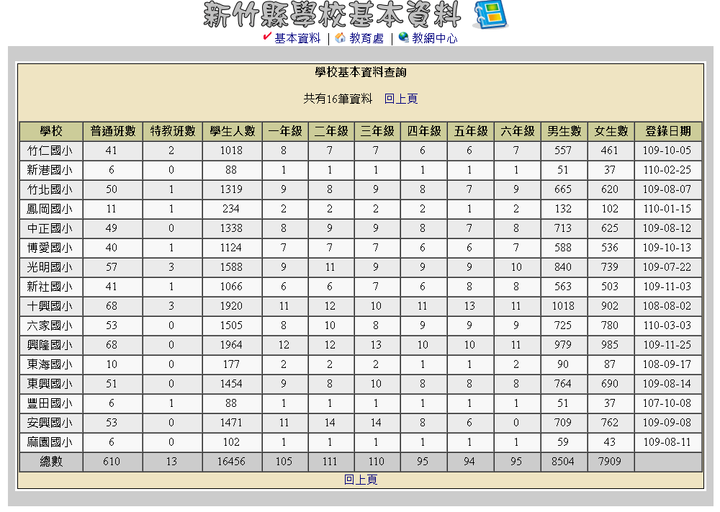Click the 新竹縣學校基本資料 title banner

(x=332, y=15)
